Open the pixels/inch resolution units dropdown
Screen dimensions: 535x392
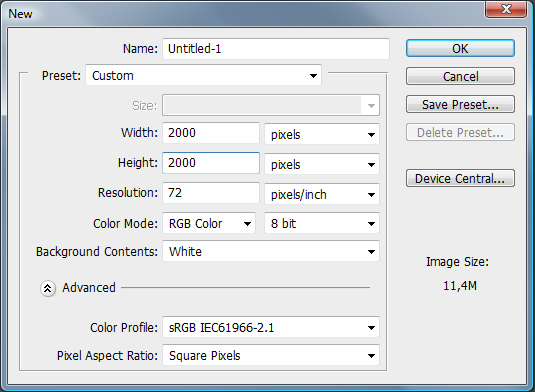(322, 194)
